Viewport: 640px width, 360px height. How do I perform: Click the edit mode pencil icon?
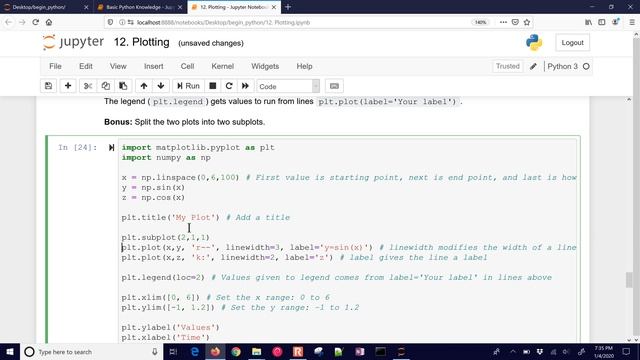(533, 66)
